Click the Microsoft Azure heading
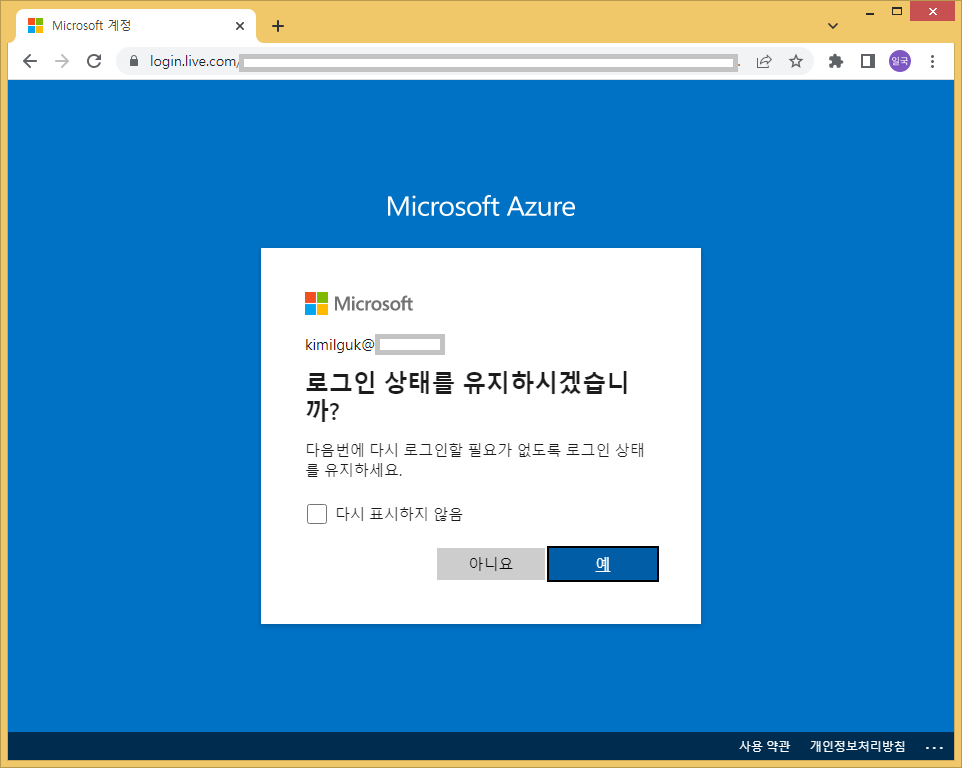The image size is (962, 768). 481,206
